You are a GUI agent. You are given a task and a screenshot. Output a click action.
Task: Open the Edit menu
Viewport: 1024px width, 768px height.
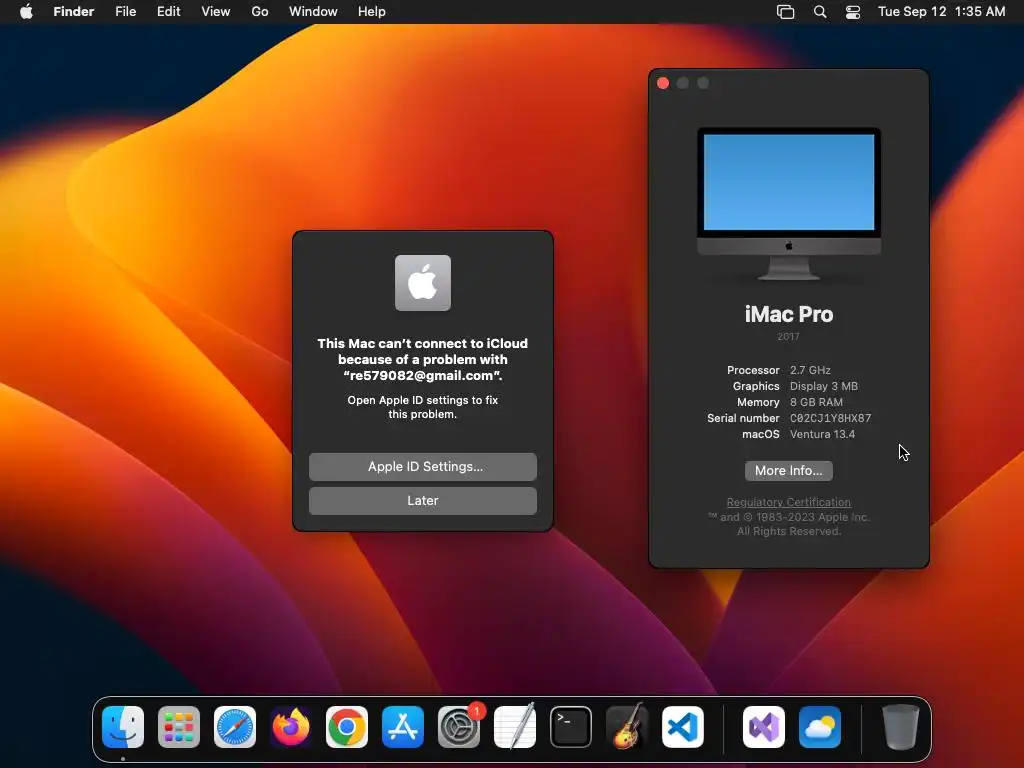point(168,12)
